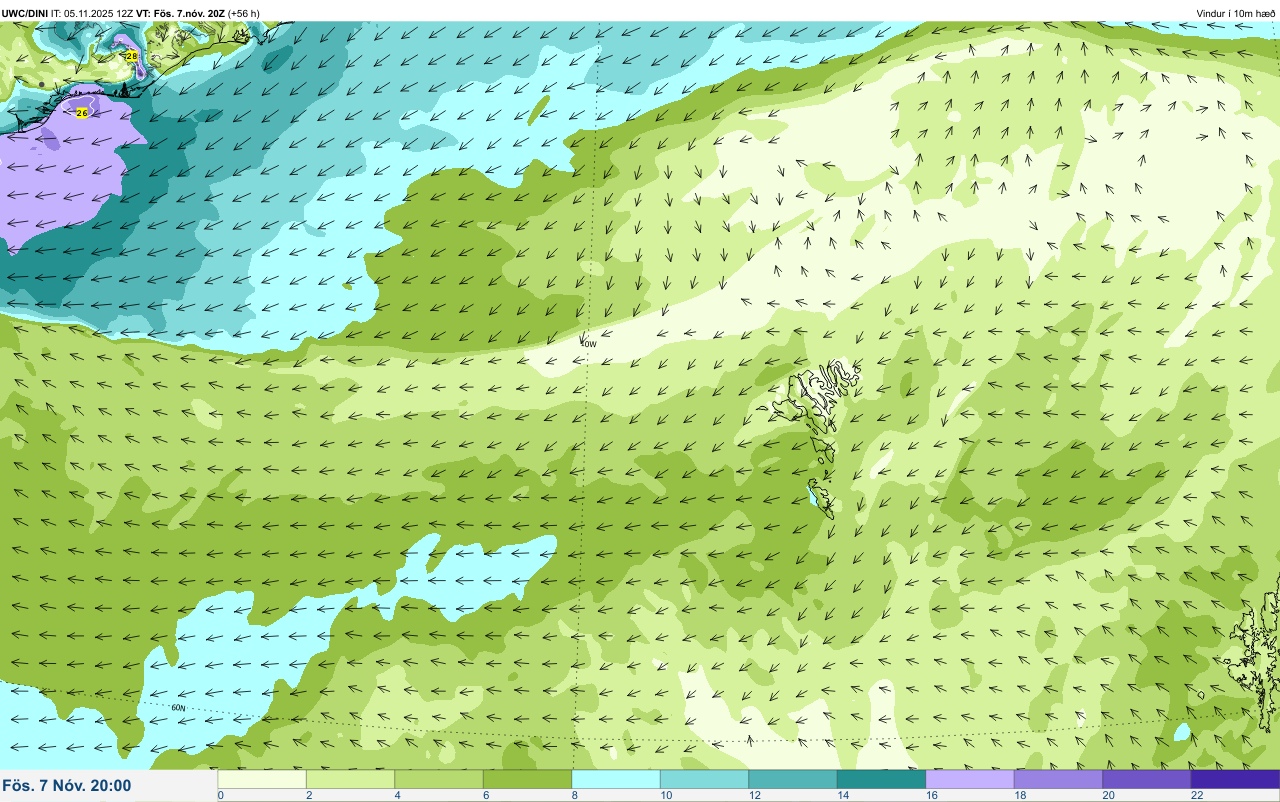Viewport: 1280px width, 802px height.
Task: Click the '(+56 h)' forecast offset text
Action: click(244, 13)
